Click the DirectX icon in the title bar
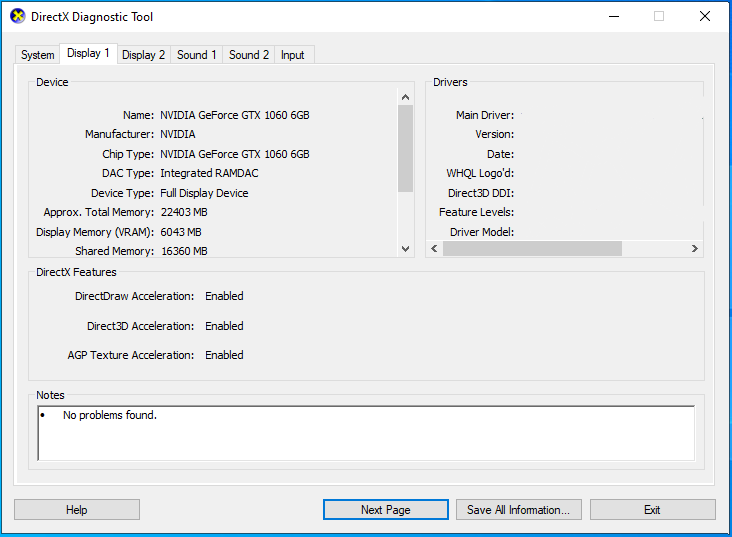Image resolution: width=732 pixels, height=537 pixels. tap(17, 17)
